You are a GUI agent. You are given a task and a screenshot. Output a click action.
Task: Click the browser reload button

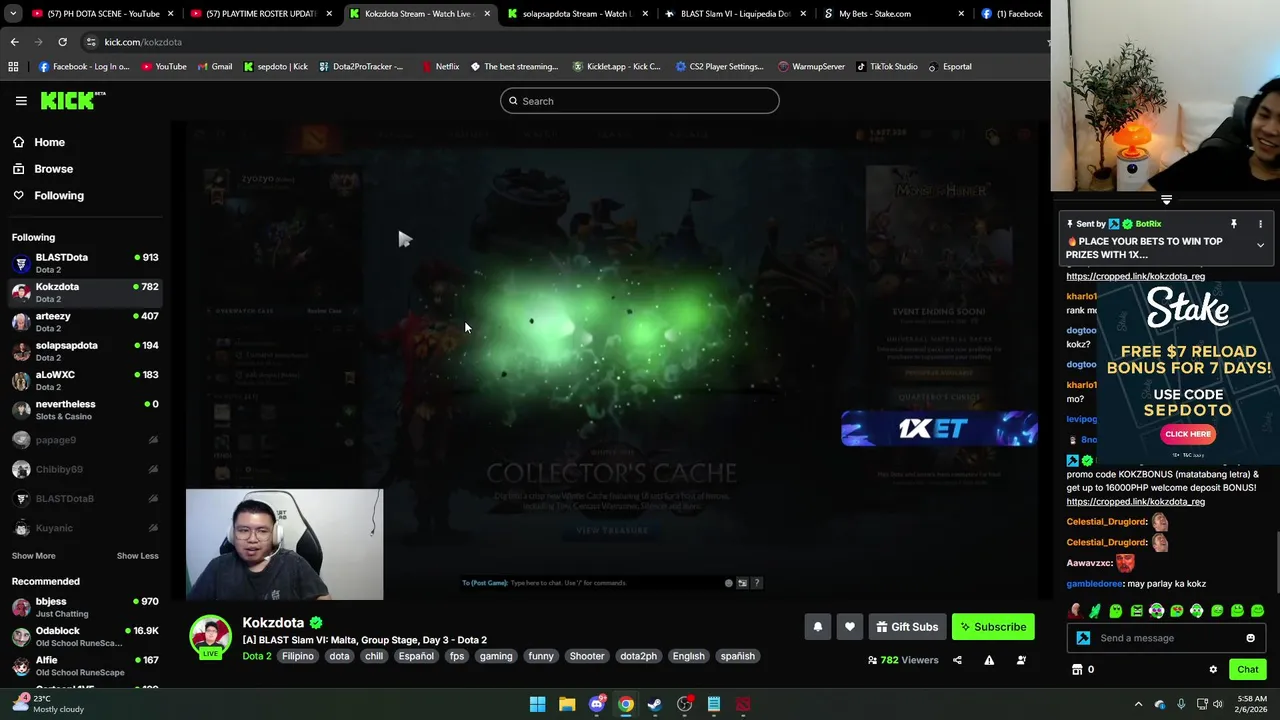point(62,42)
